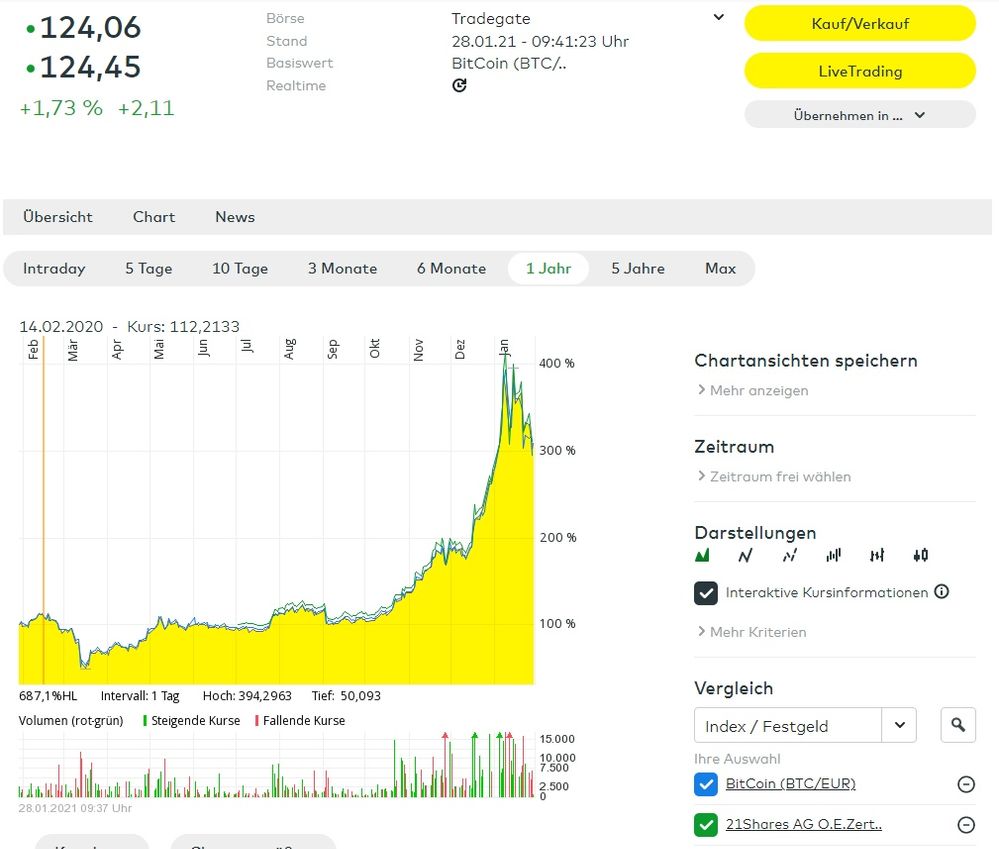Select the green area chart display icon

[x=702, y=555]
